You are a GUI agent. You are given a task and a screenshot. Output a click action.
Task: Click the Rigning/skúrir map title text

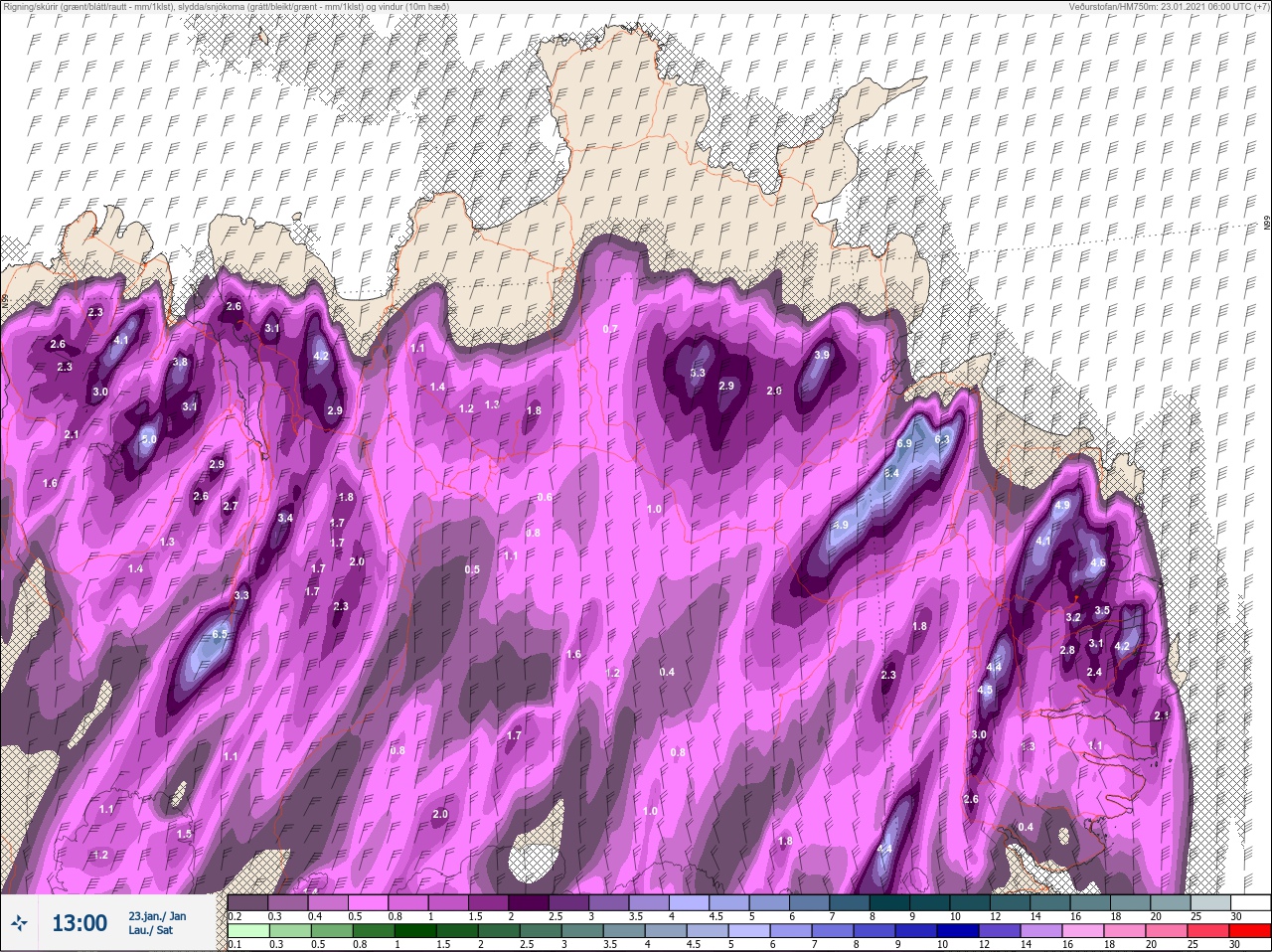(225, 6)
